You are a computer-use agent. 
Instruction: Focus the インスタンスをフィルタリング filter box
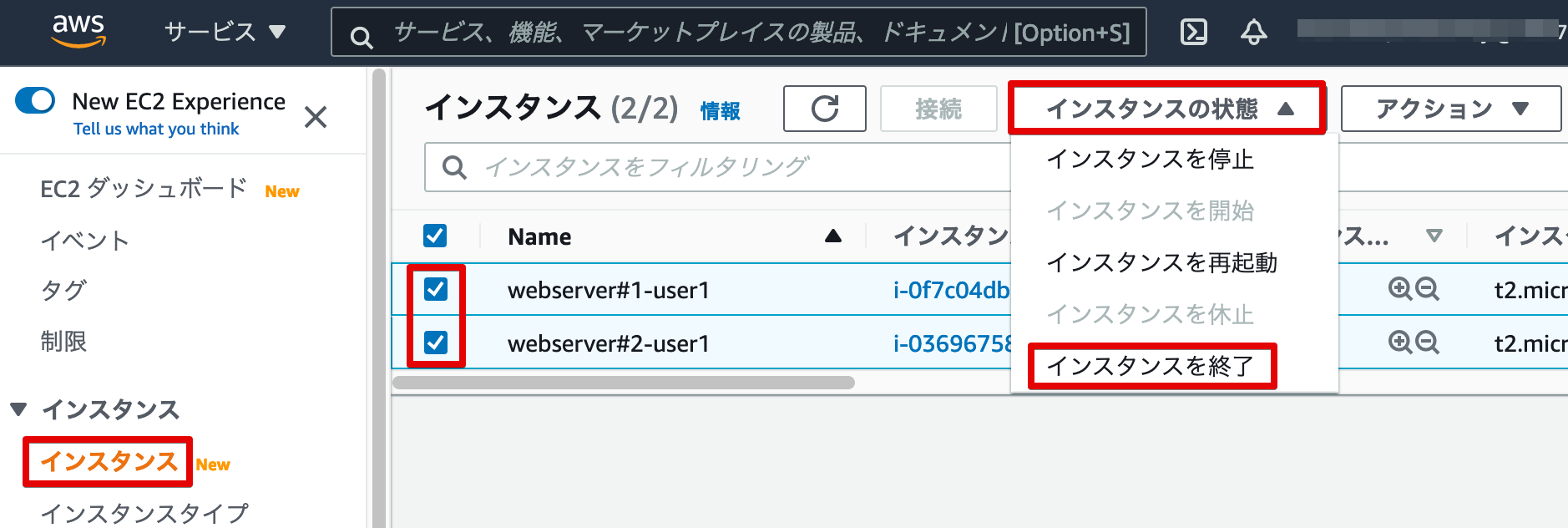tap(718, 167)
